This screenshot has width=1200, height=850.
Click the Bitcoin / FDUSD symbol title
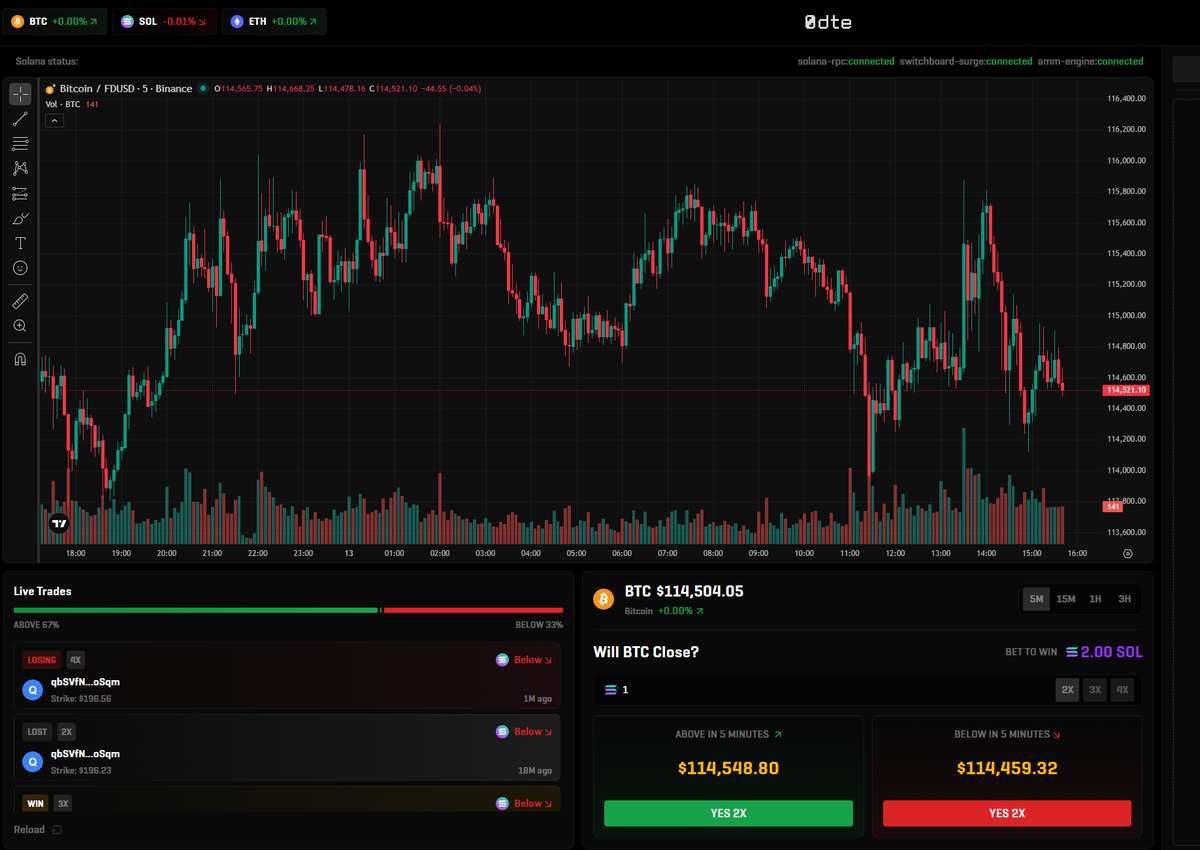(x=126, y=88)
